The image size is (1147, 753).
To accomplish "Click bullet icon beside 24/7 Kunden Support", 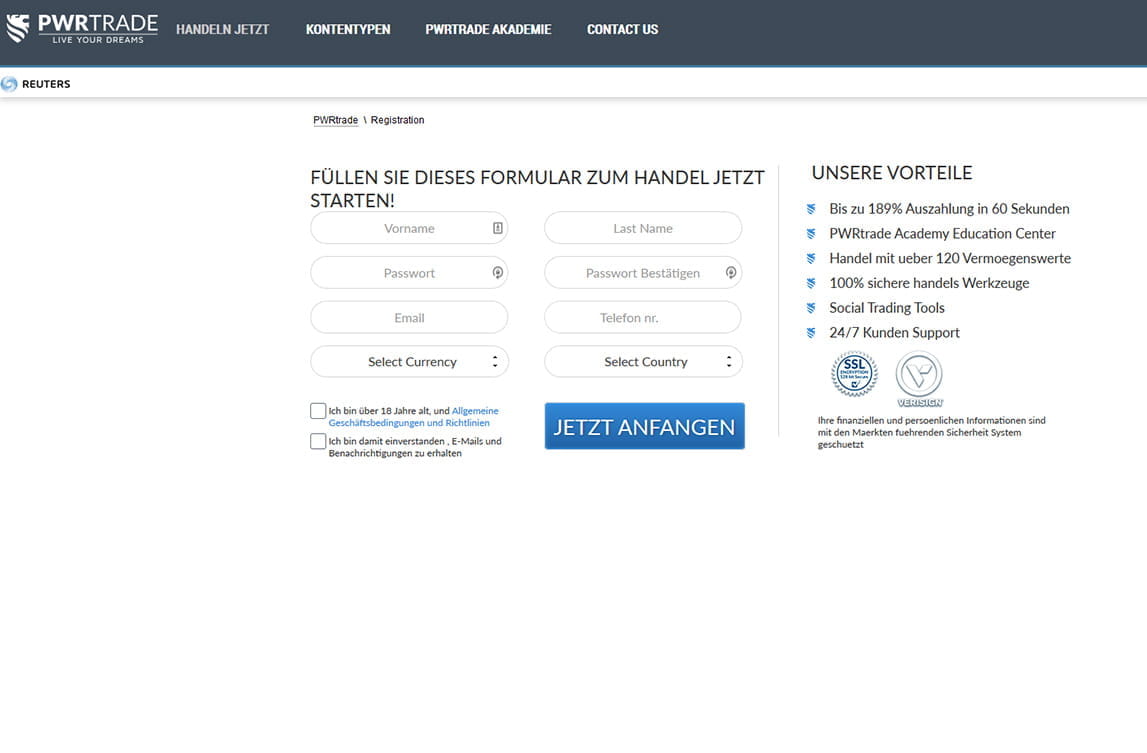I will (811, 333).
